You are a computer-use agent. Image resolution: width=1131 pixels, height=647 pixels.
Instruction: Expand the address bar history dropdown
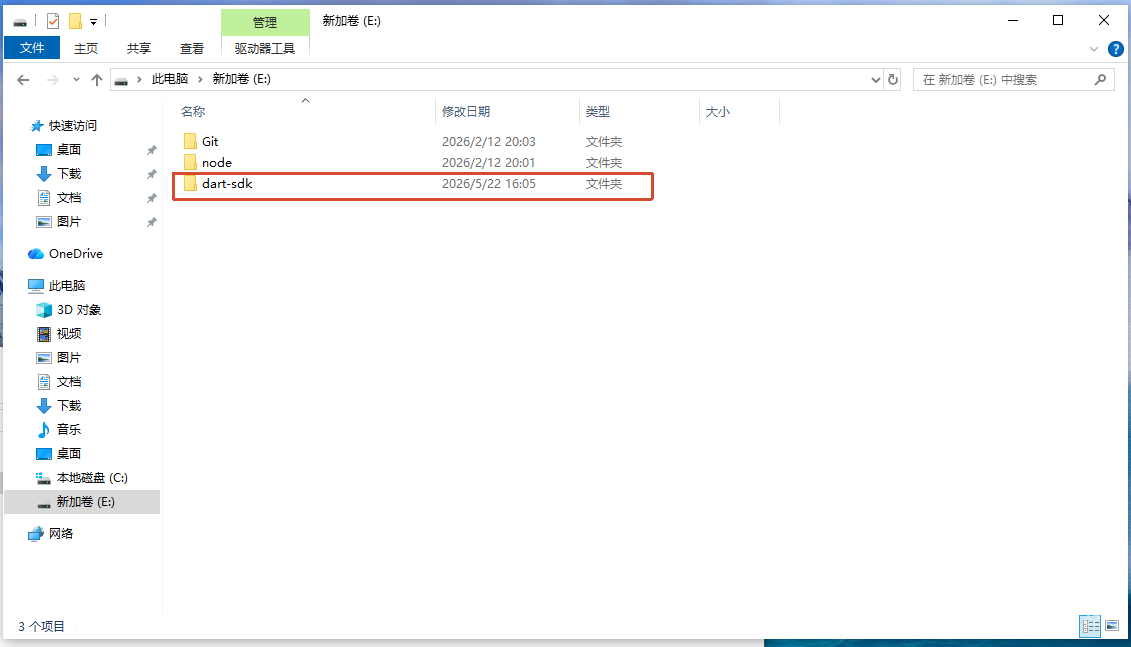click(x=876, y=79)
